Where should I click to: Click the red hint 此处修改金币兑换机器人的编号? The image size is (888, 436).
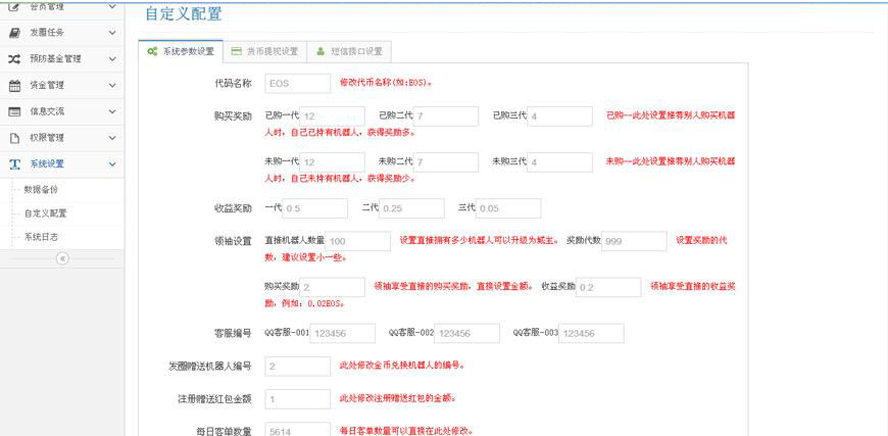pyautogui.click(x=402, y=365)
